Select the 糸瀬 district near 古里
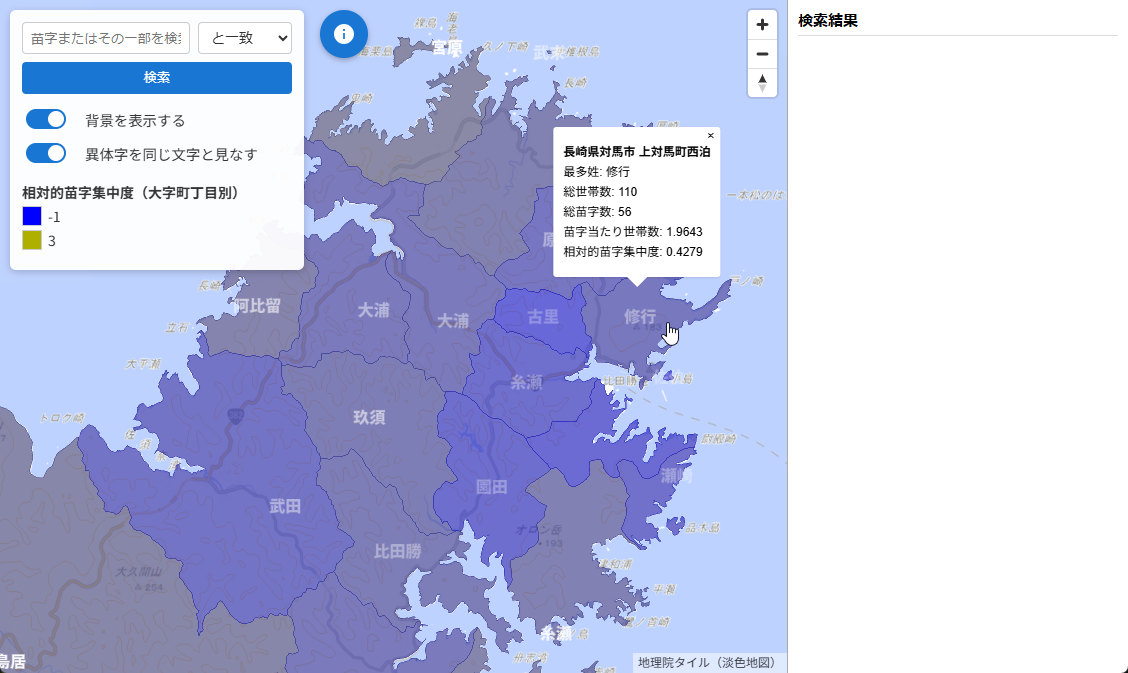Image resolution: width=1128 pixels, height=673 pixels. click(526, 383)
